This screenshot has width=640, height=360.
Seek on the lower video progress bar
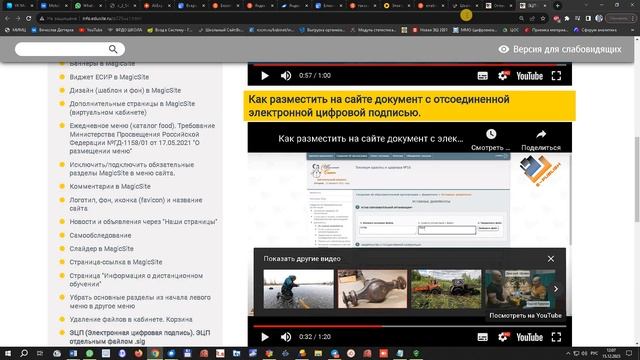[410, 327]
